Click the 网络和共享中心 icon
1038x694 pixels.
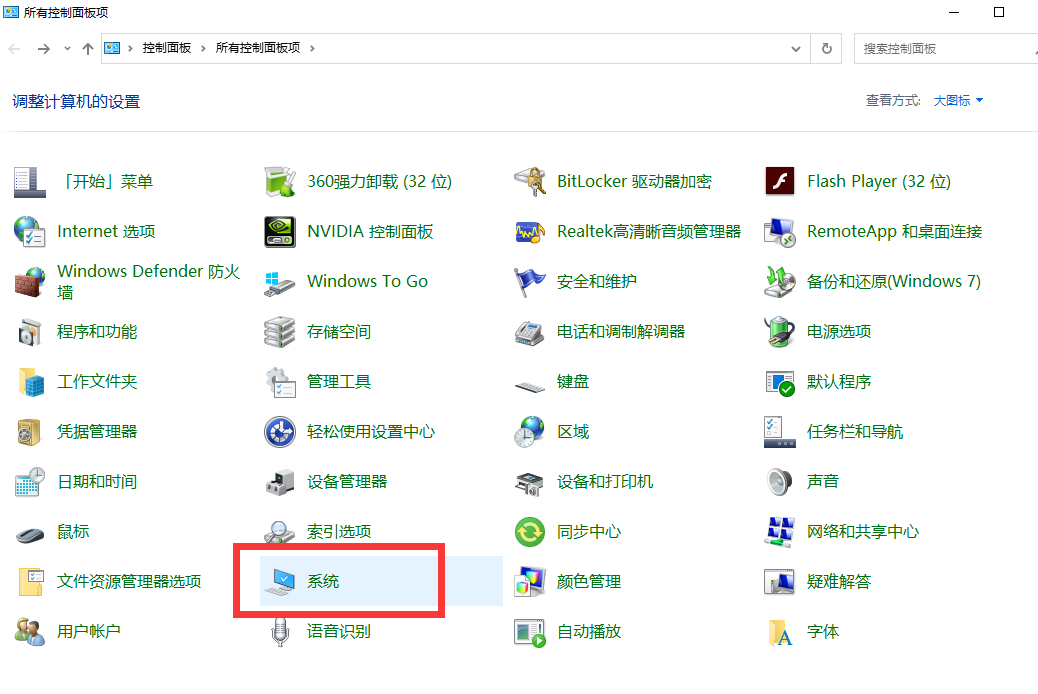[x=780, y=532]
